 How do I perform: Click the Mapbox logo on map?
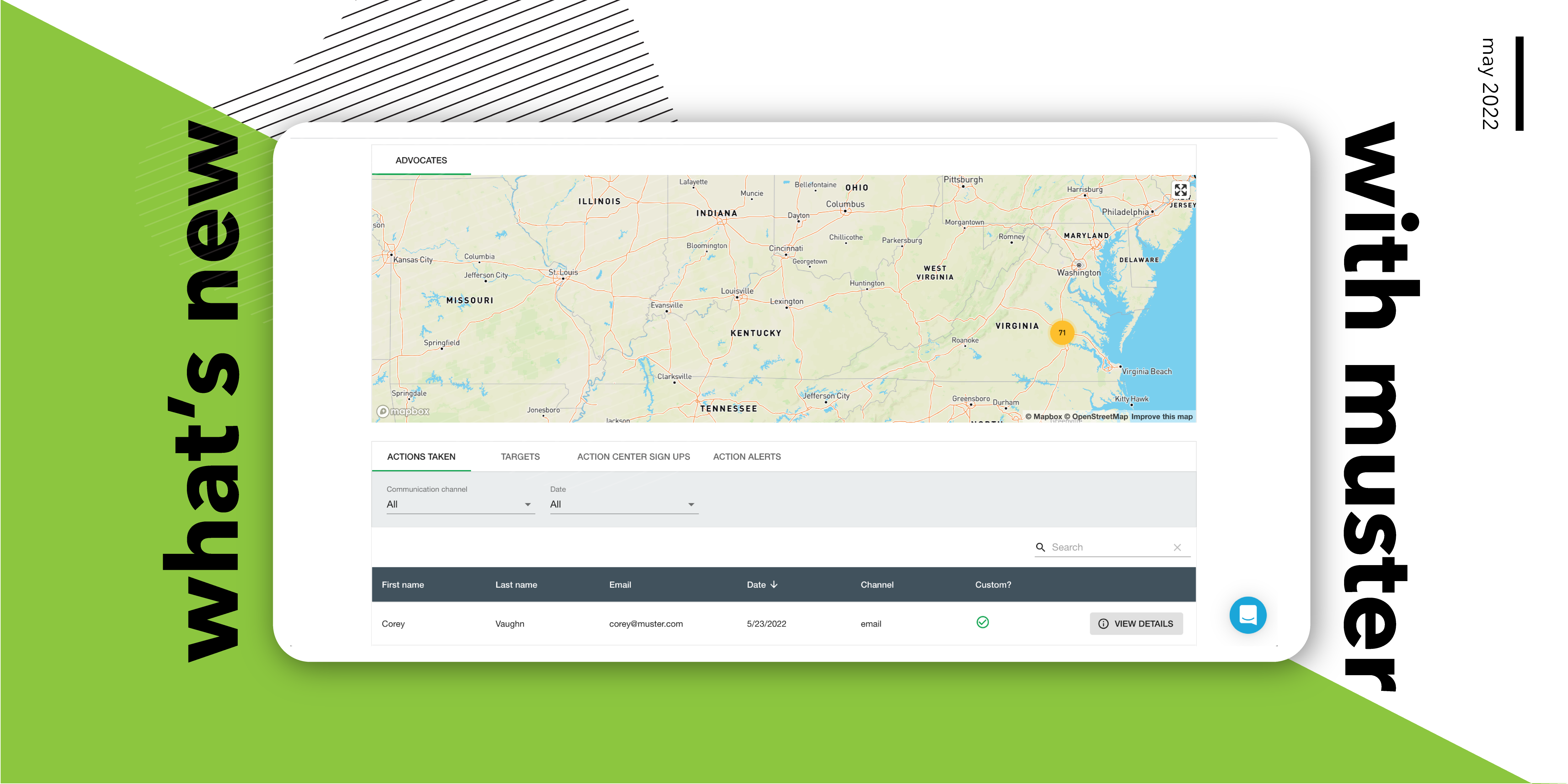point(403,411)
